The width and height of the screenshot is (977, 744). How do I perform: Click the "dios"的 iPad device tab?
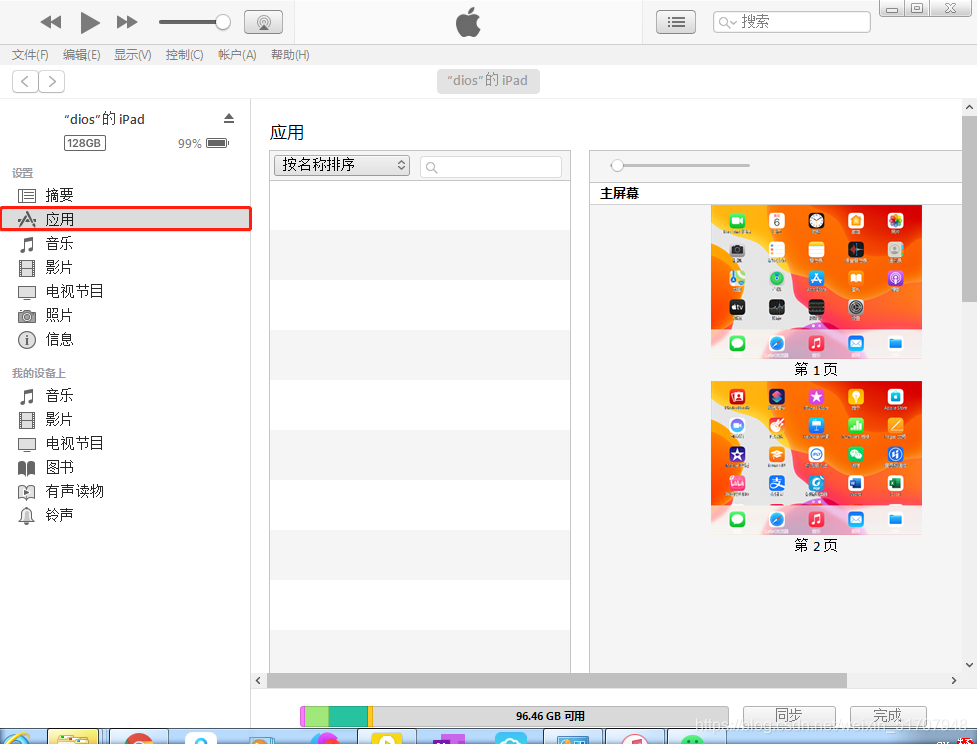point(488,81)
